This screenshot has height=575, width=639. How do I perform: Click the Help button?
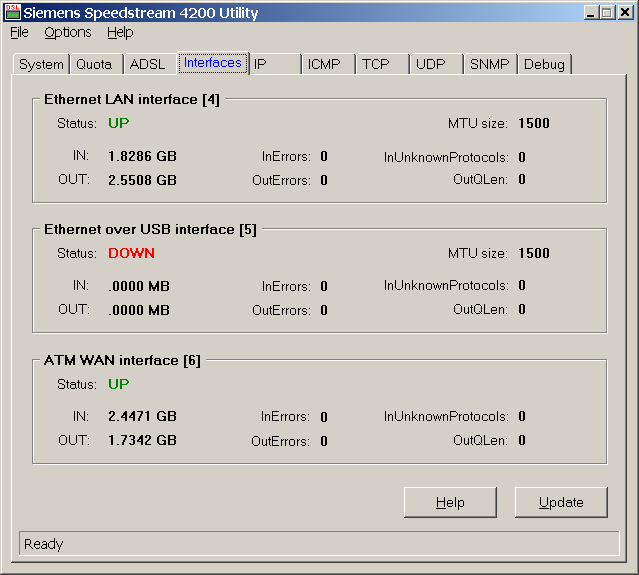450,502
